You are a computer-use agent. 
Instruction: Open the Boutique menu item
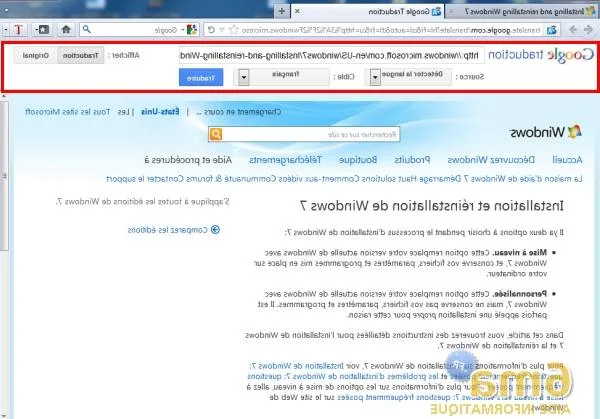point(358,160)
